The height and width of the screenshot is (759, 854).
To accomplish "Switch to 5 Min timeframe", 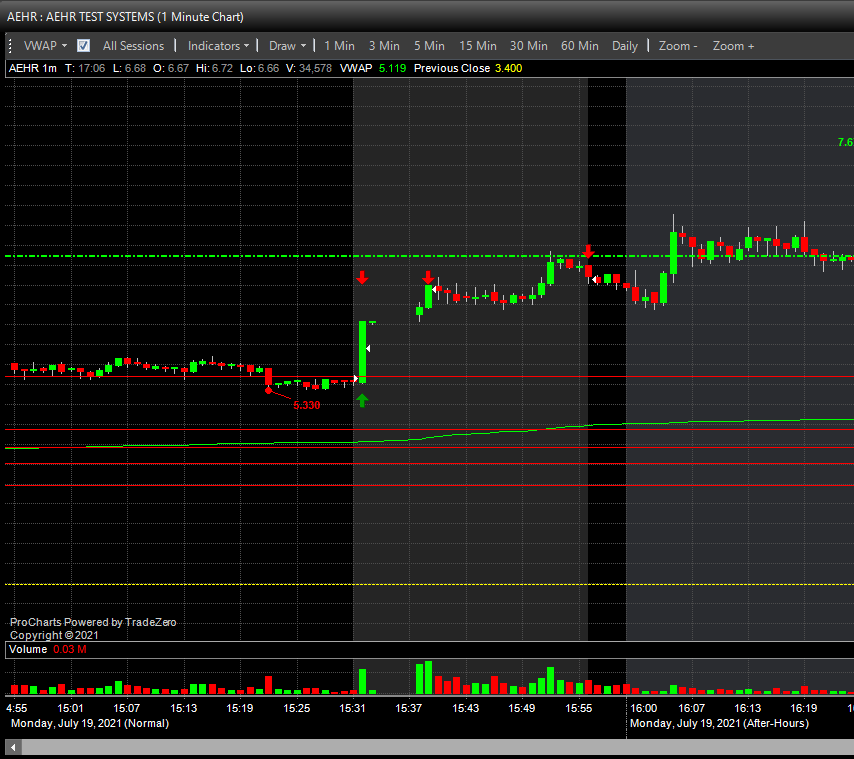I will [x=429, y=46].
